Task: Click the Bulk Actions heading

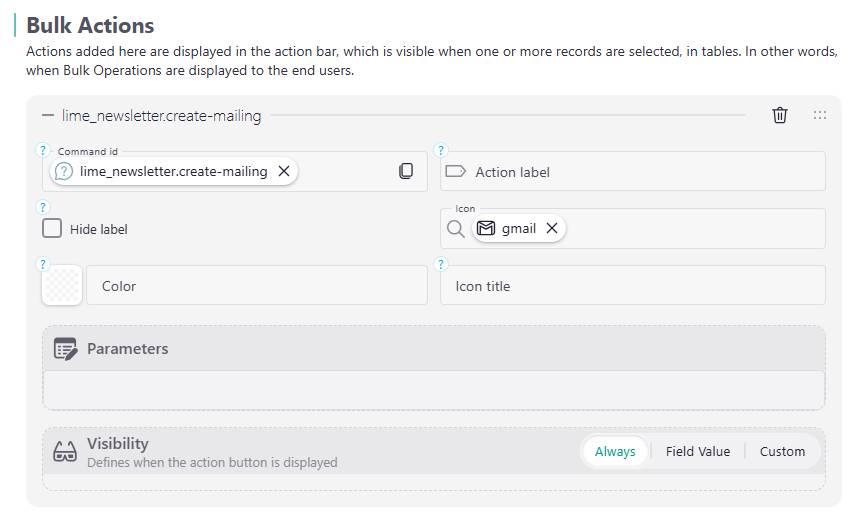Action: tap(90, 25)
